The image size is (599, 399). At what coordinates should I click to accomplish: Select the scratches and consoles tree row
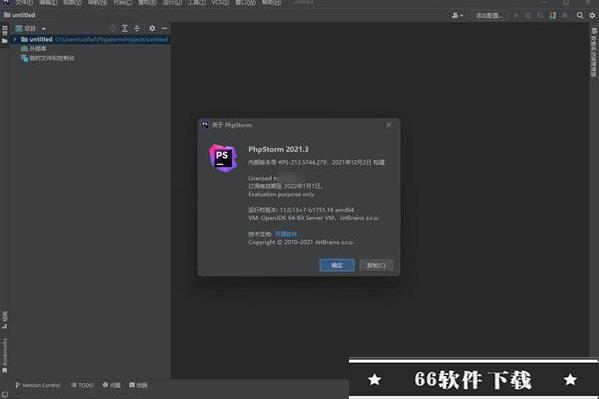47,58
